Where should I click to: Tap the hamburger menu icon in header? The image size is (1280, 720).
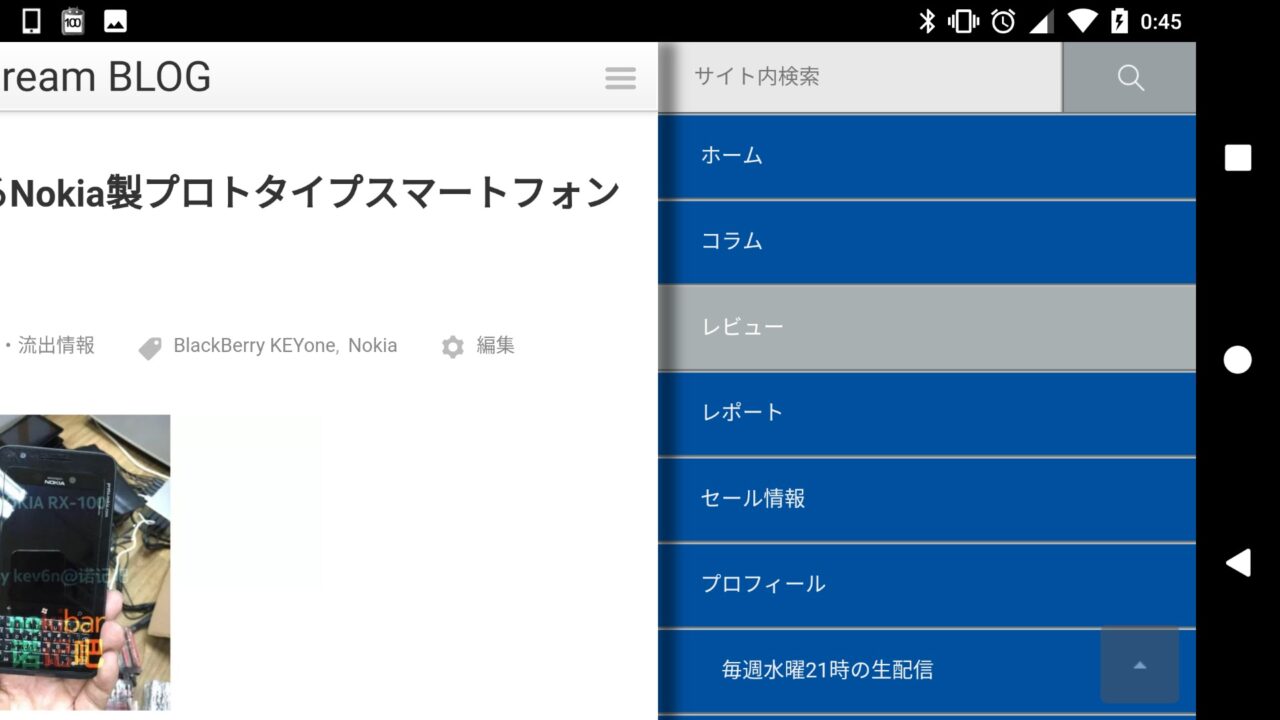click(x=620, y=78)
